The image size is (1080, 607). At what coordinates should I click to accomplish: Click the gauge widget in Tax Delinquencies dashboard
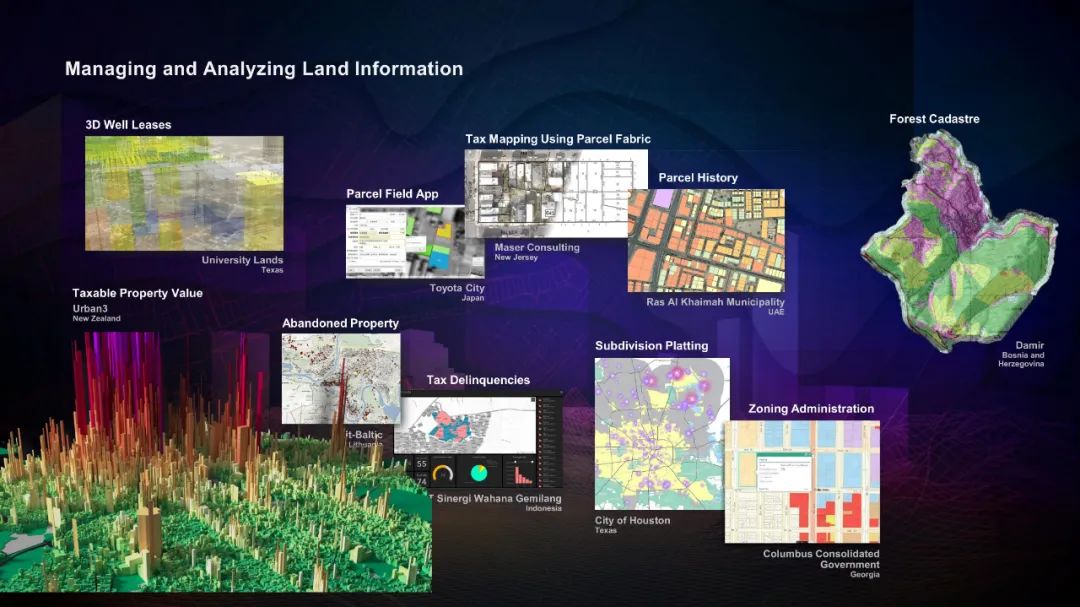click(445, 472)
